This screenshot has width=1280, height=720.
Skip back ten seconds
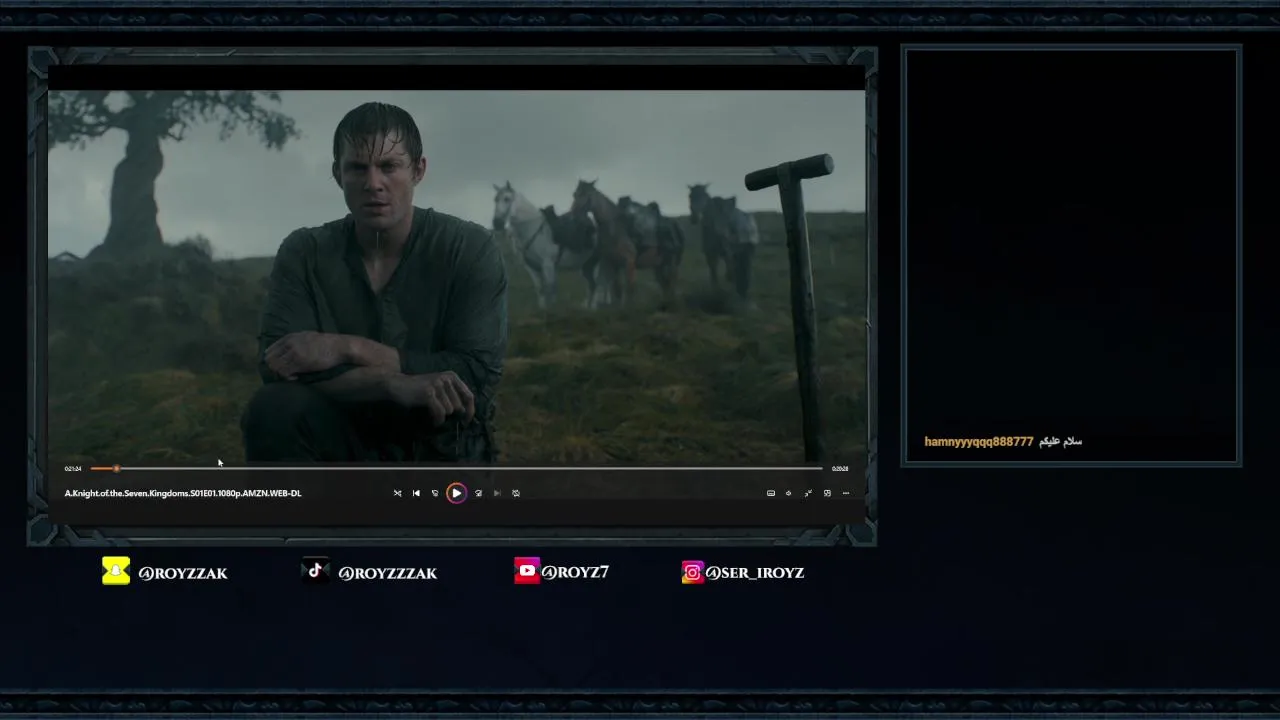coord(435,493)
